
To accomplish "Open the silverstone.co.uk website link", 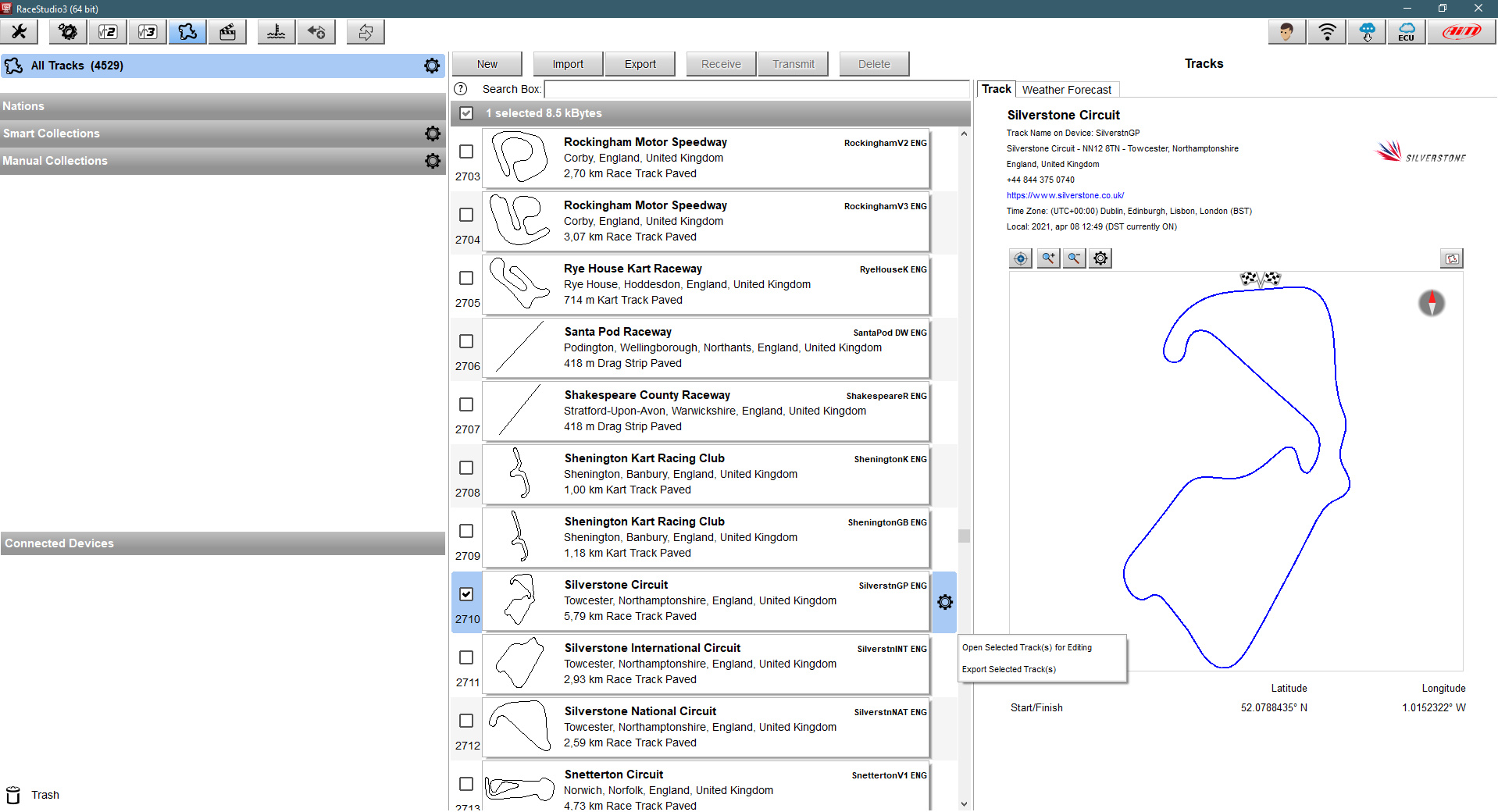I will pyautogui.click(x=1065, y=195).
